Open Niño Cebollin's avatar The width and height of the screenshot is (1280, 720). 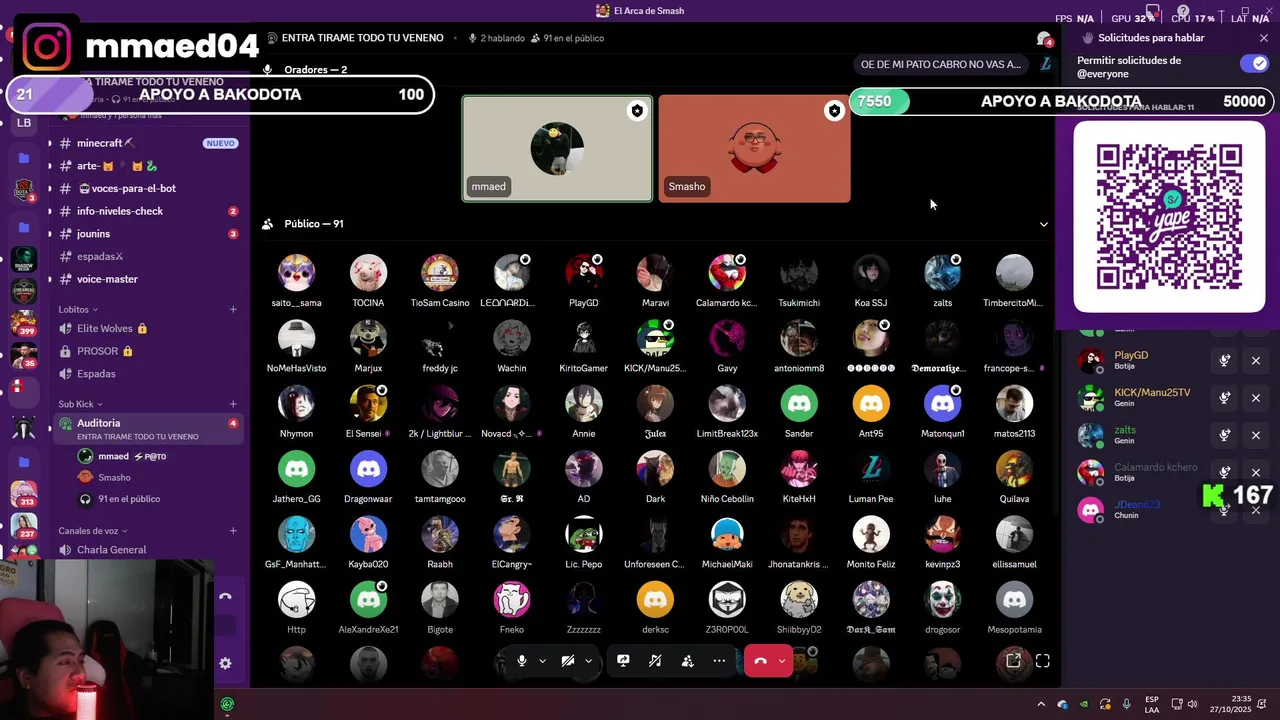click(727, 469)
